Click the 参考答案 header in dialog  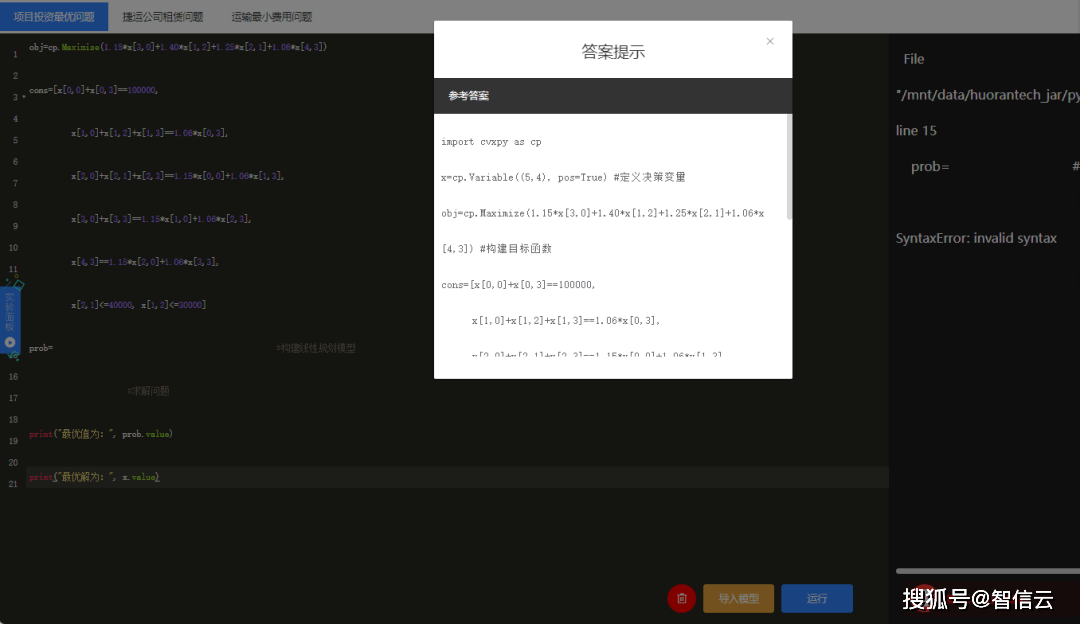[469, 96]
